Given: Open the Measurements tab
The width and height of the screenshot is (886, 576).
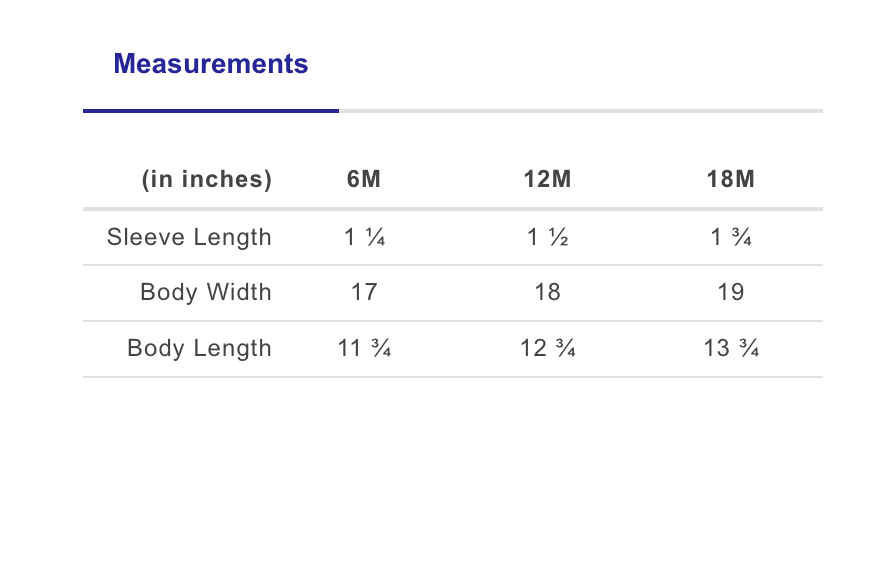Looking at the screenshot, I should click(210, 64).
